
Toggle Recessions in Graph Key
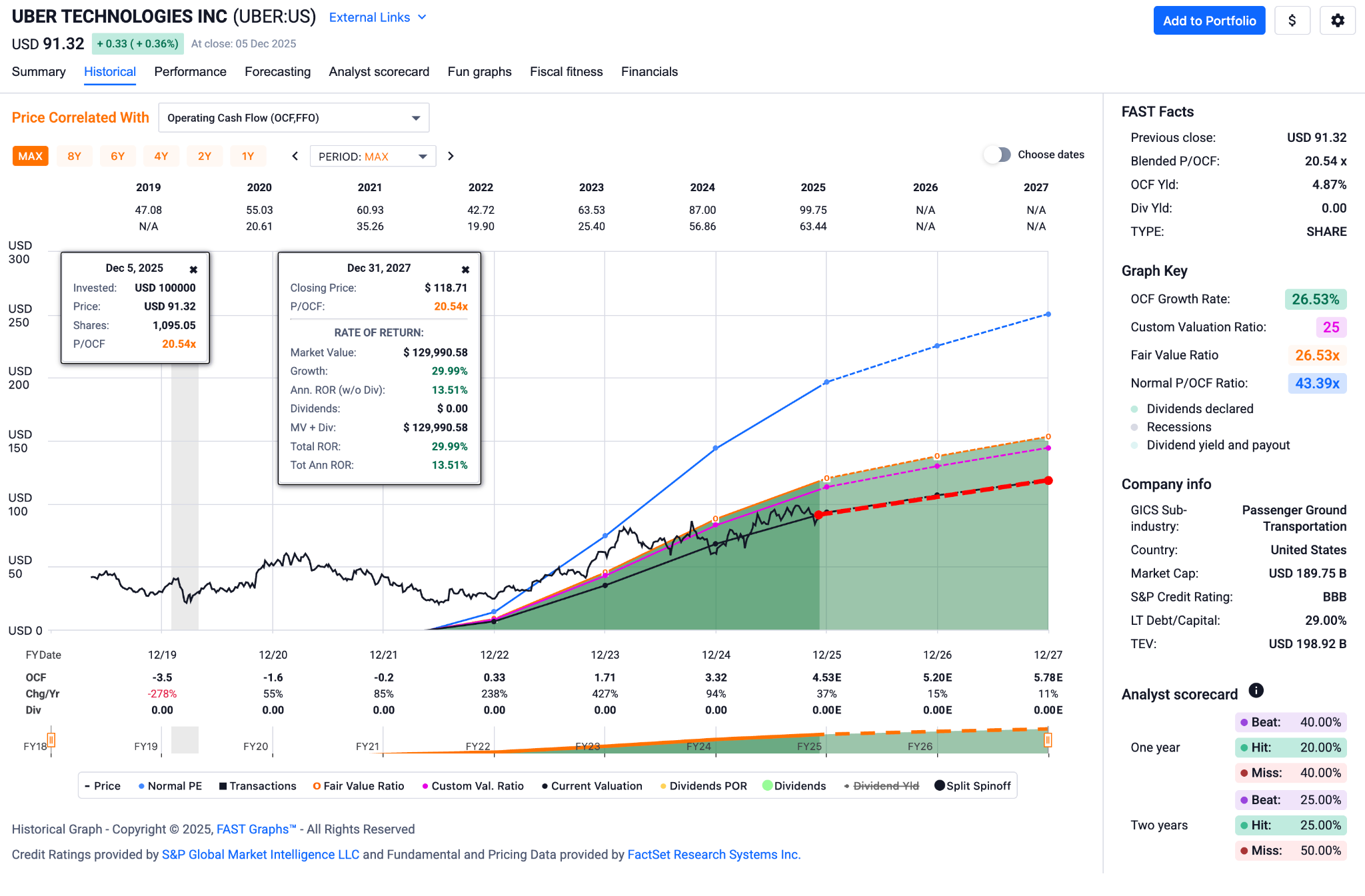point(1178,427)
